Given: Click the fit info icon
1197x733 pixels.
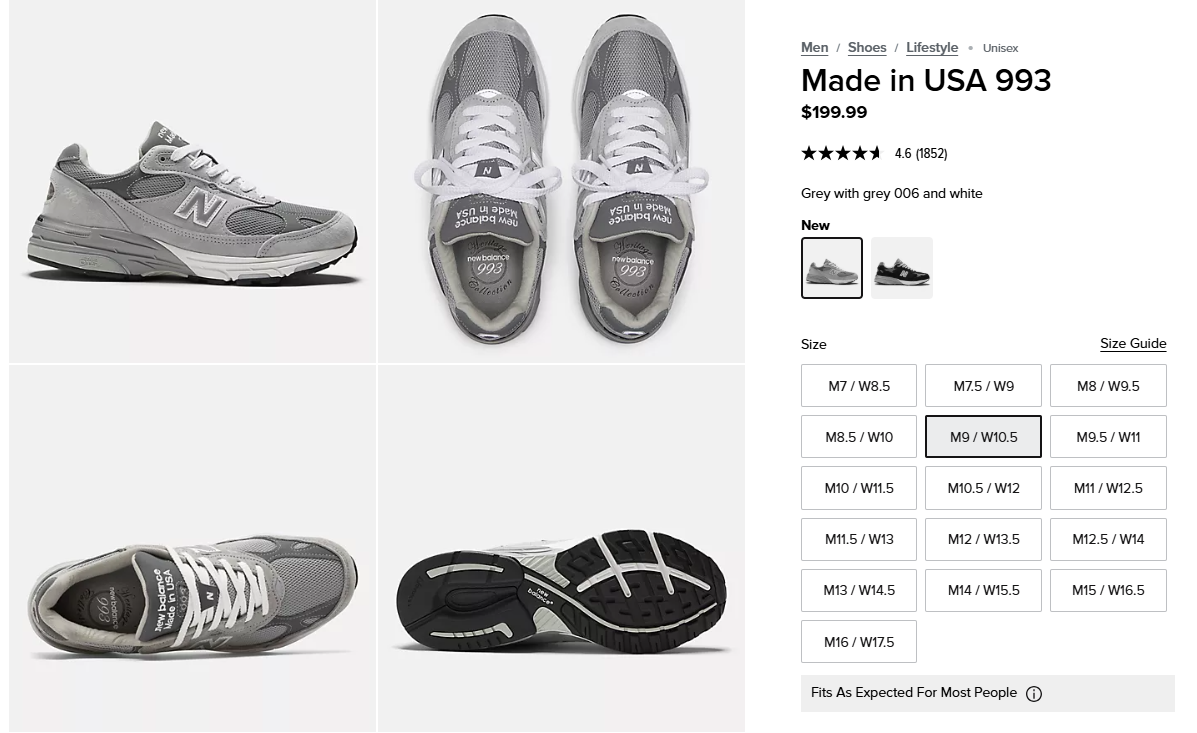Looking at the screenshot, I should pyautogui.click(x=1034, y=694).
